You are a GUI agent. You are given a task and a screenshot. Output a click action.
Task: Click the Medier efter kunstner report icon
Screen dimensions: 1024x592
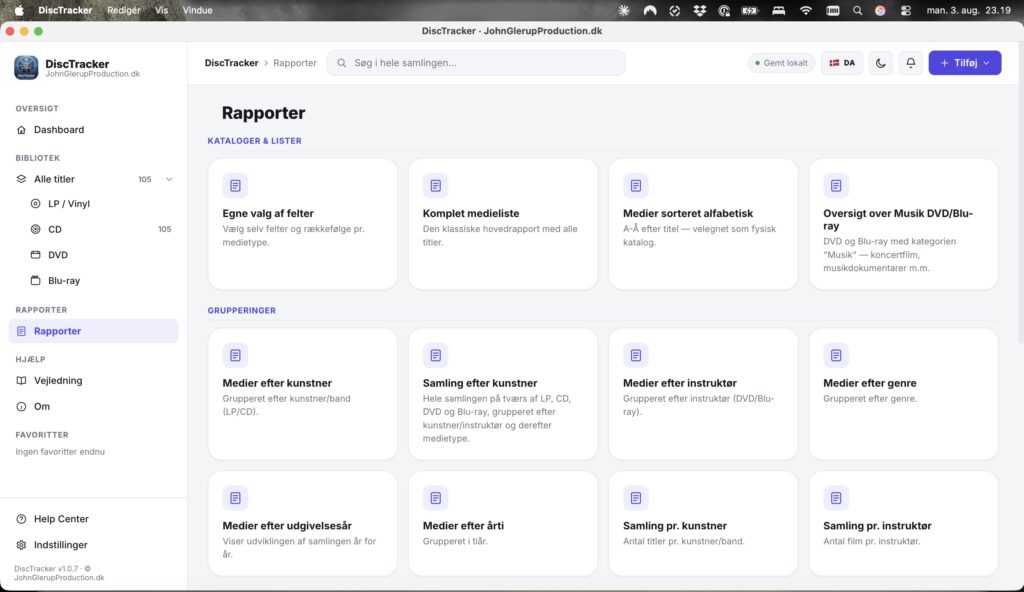(235, 355)
